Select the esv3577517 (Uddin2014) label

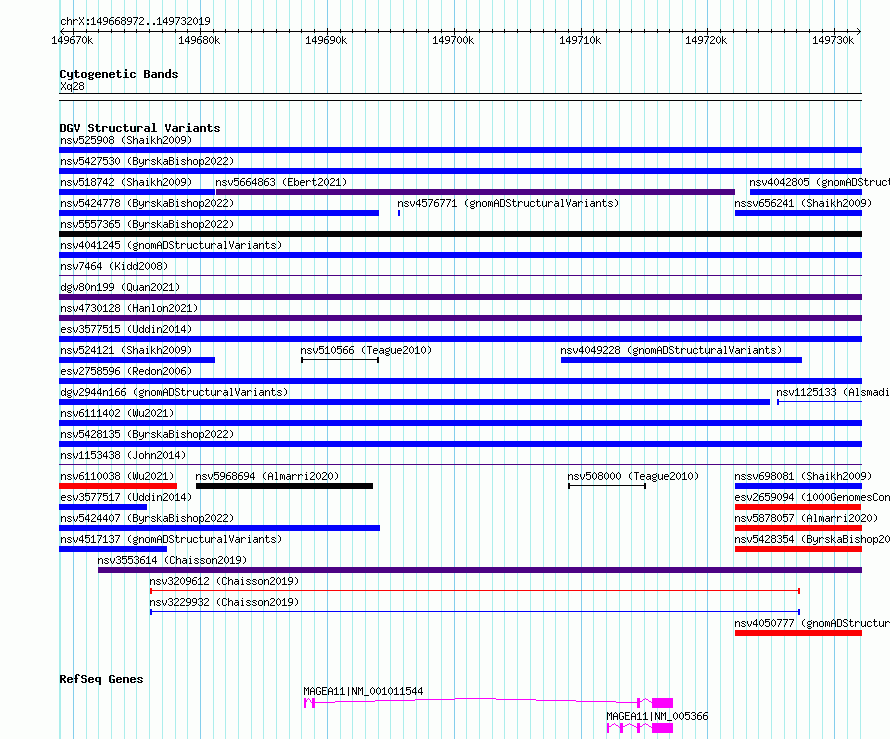pos(126,497)
